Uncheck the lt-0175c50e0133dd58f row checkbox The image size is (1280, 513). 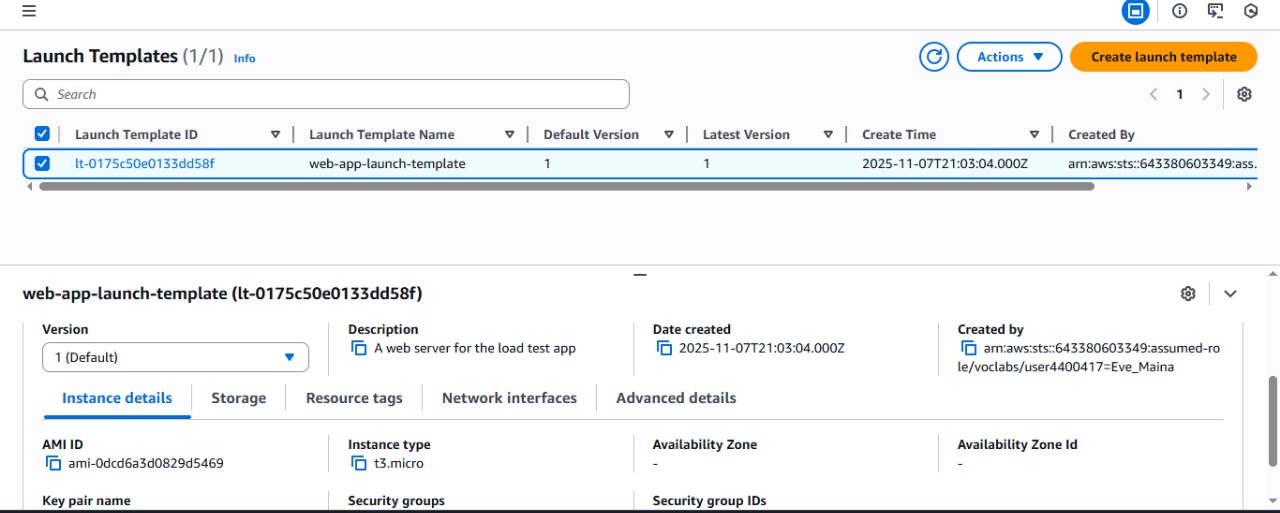click(x=42, y=163)
